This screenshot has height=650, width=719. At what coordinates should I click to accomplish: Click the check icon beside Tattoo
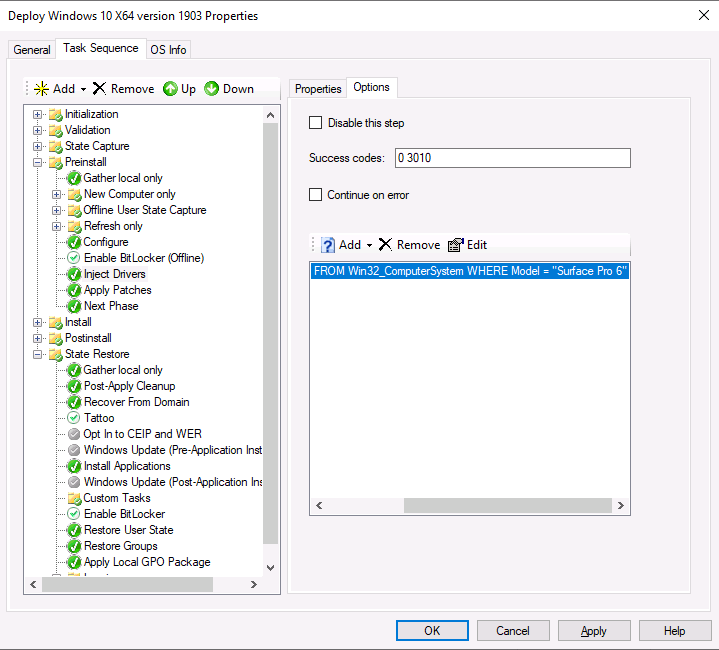pyautogui.click(x=74, y=418)
